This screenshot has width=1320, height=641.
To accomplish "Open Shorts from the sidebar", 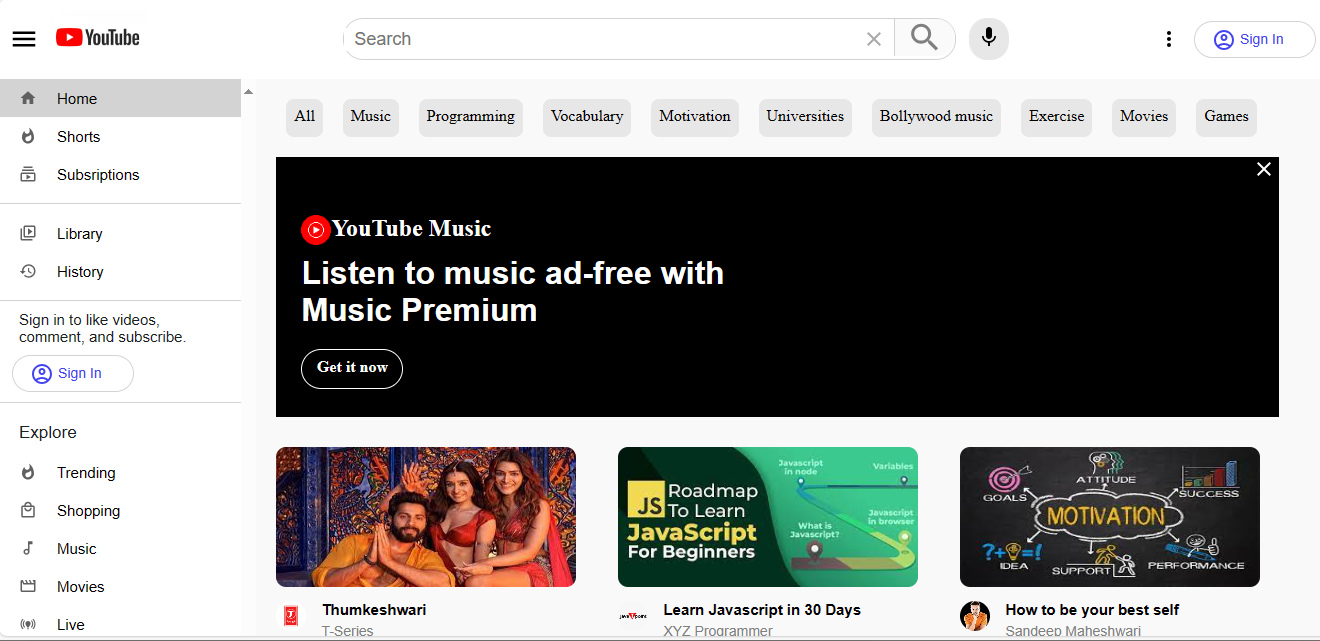I will pos(78,137).
